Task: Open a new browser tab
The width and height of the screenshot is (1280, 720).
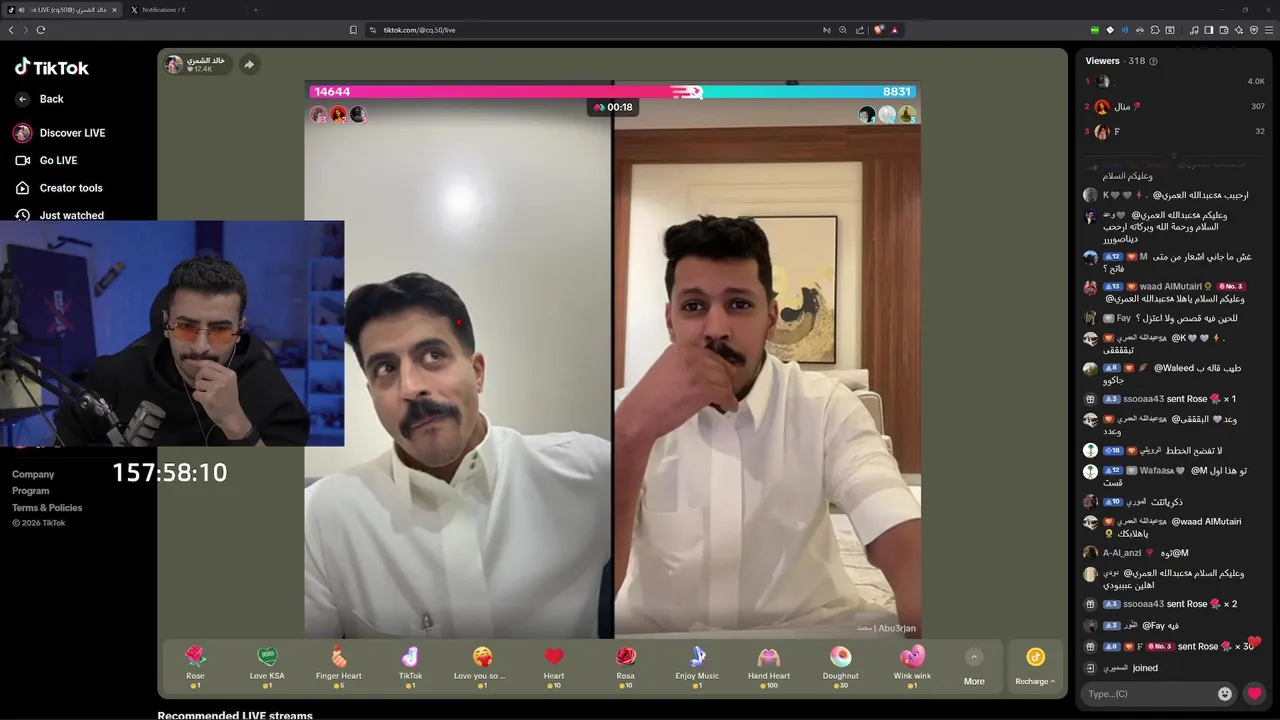Action: coord(255,9)
